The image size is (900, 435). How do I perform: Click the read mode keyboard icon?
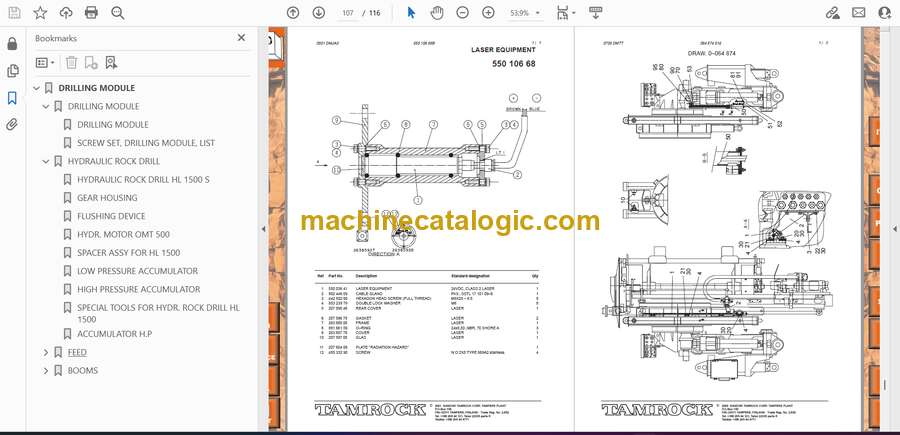(x=595, y=13)
